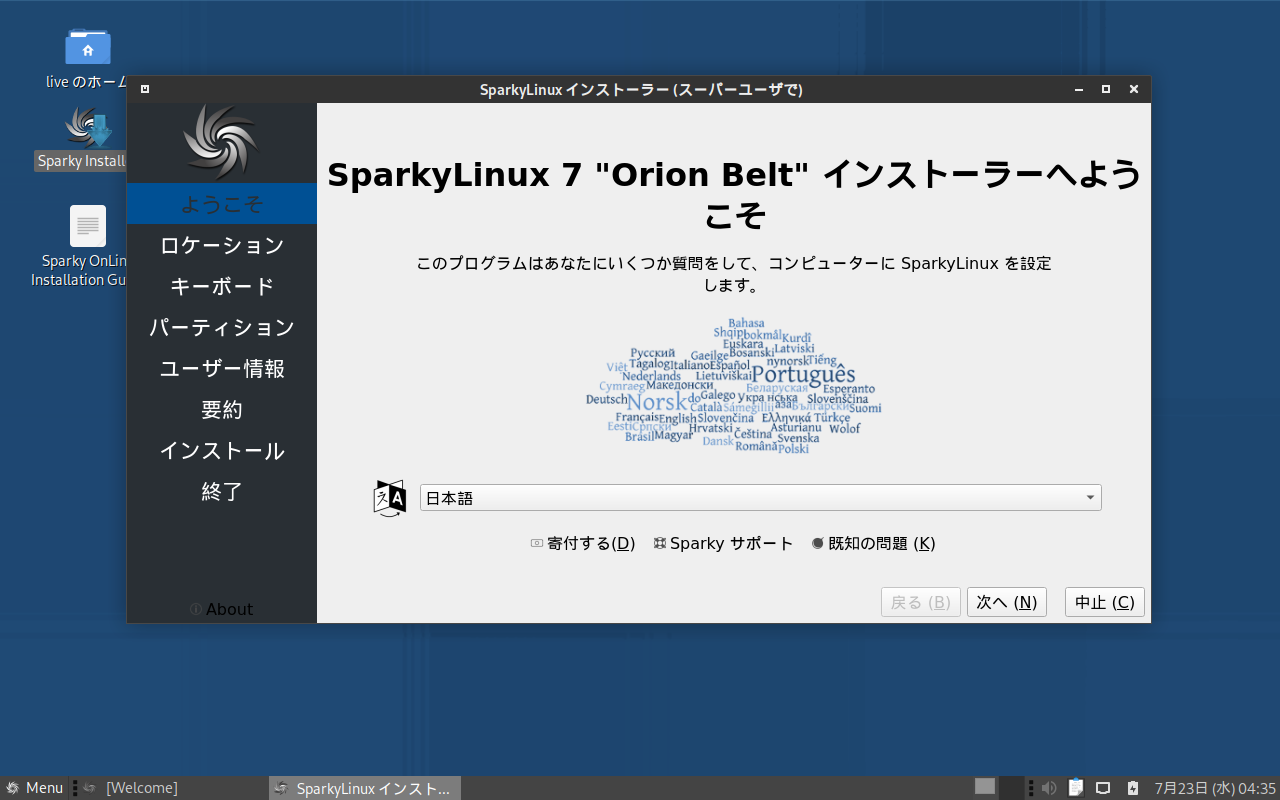Select the ロケーション step in the sidebar
This screenshot has height=800, width=1280.
tap(222, 245)
